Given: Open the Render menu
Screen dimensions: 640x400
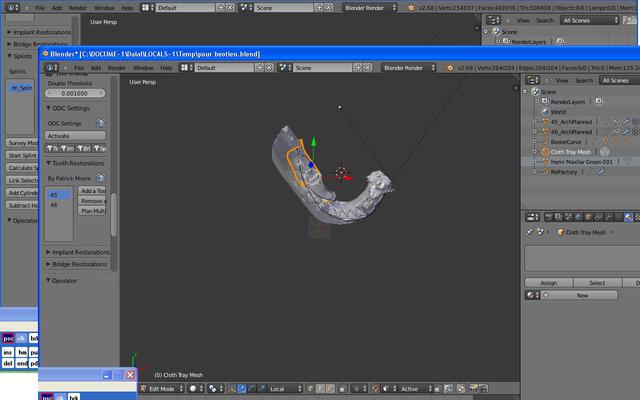Looking at the screenshot, I should point(117,67).
